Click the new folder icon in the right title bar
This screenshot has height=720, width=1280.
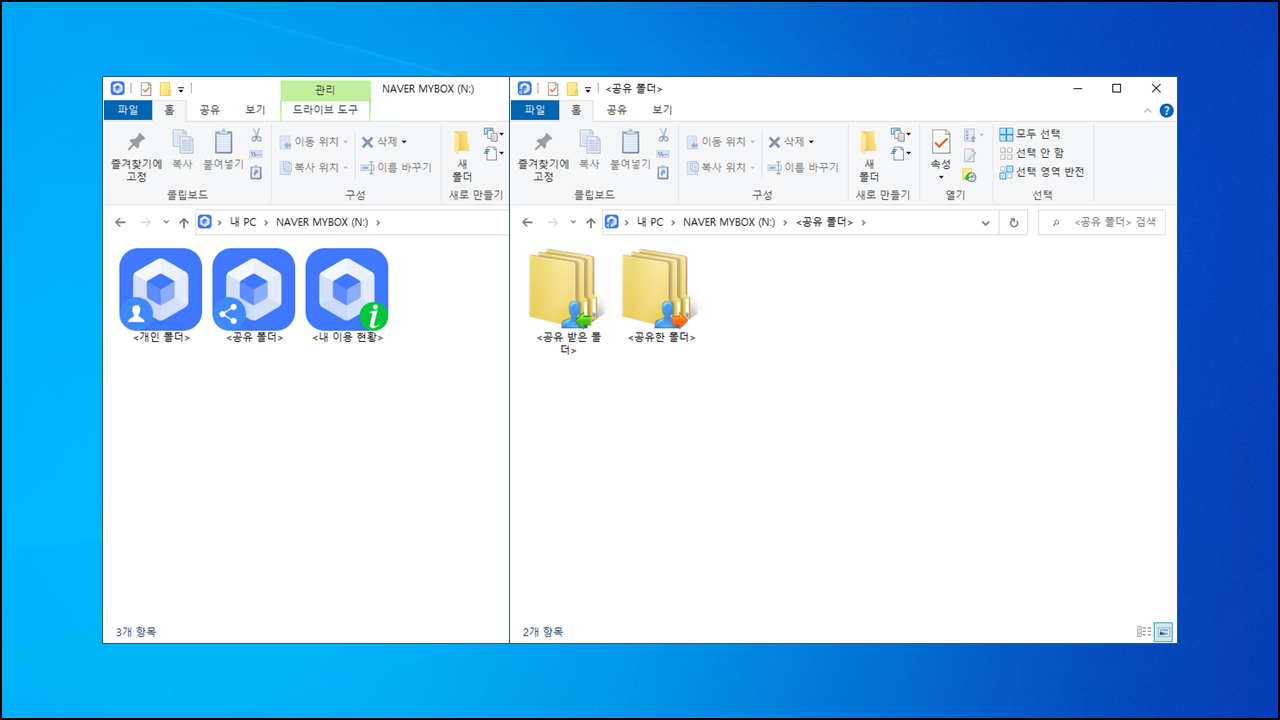[x=571, y=89]
